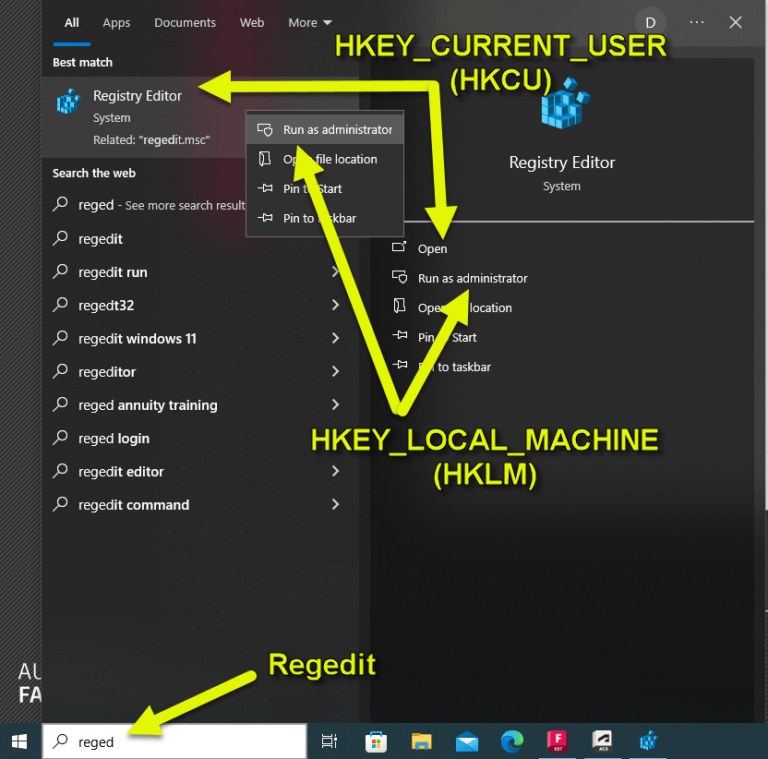
Task: Select the 'reged login' suggestion text
Action: 114,439
